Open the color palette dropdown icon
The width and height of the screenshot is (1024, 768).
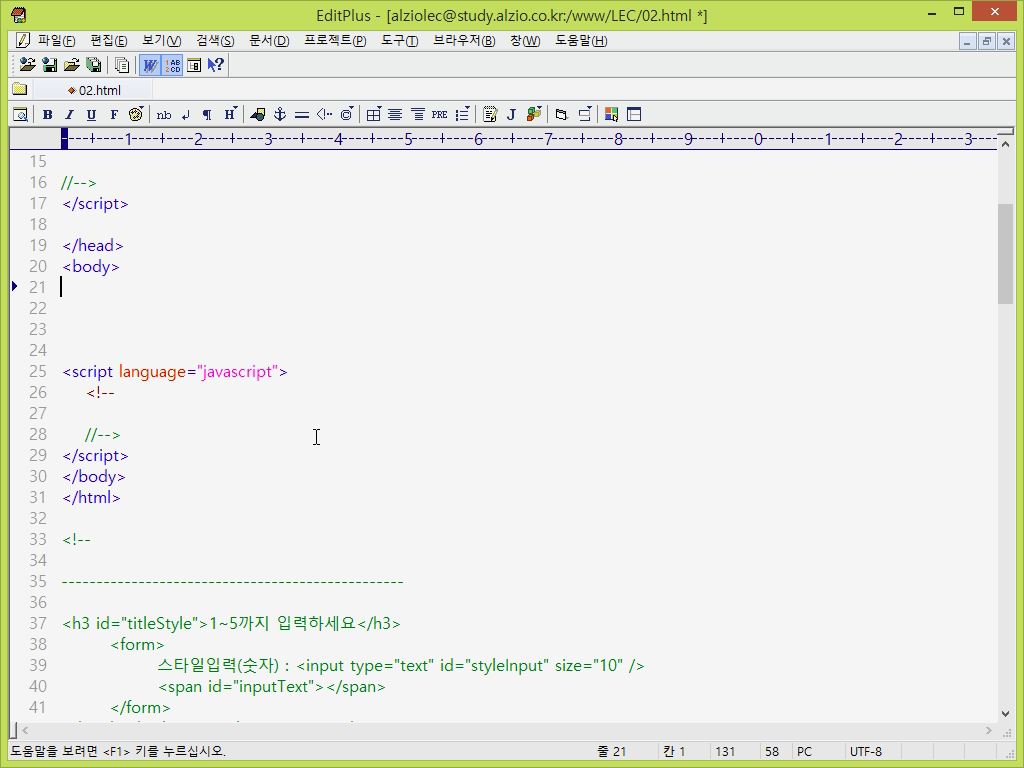point(136,114)
